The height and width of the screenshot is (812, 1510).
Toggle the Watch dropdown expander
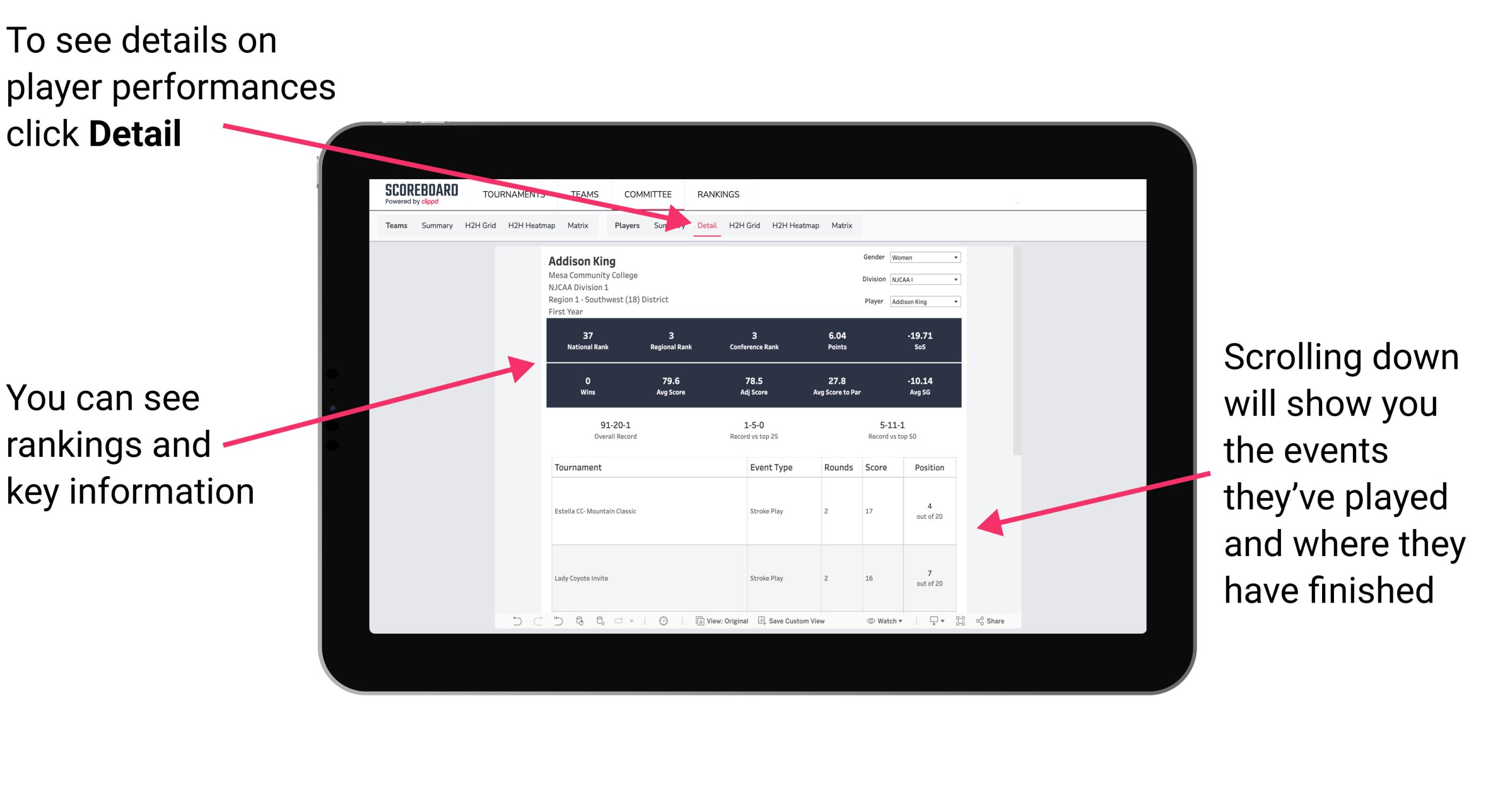point(900,622)
